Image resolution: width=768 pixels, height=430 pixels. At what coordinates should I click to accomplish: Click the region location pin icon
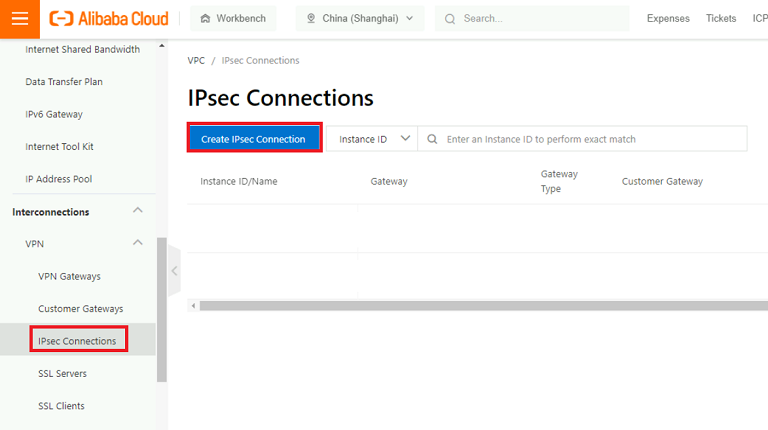(x=311, y=18)
